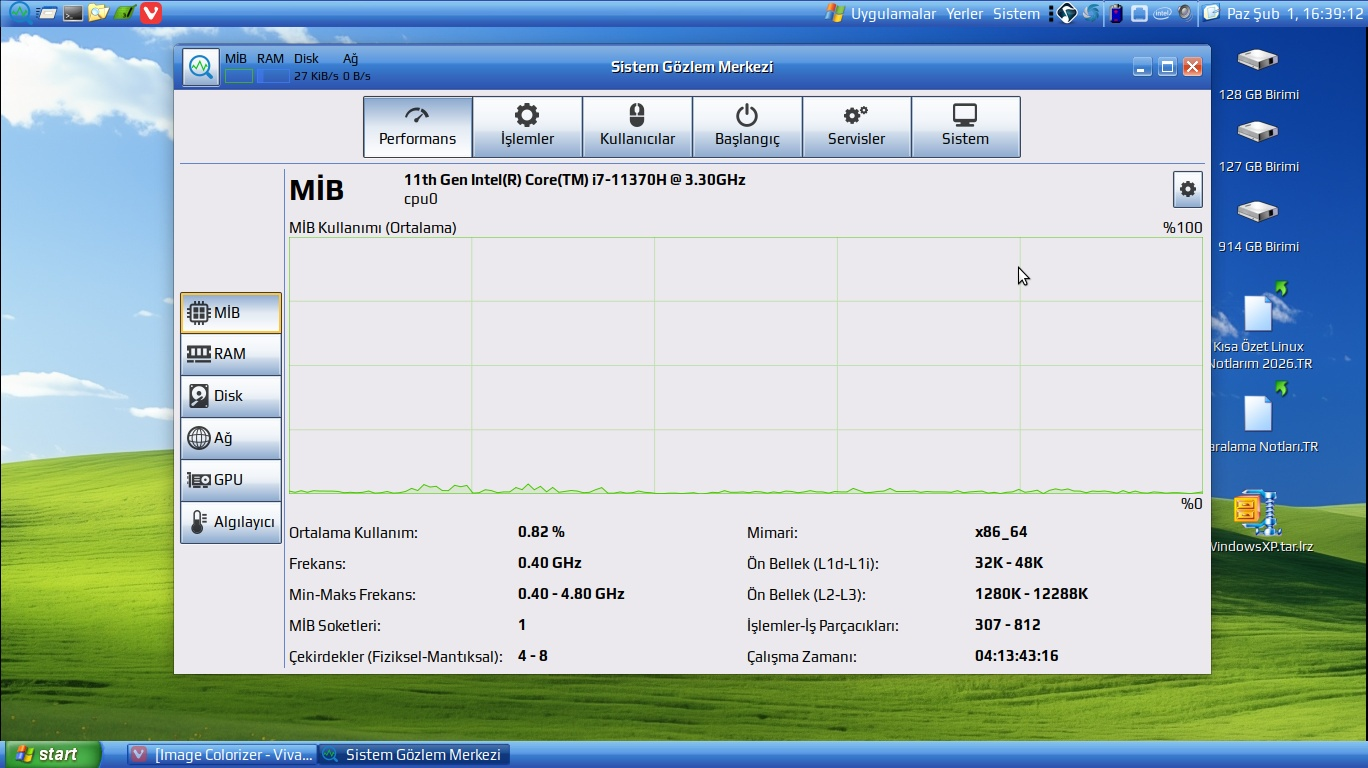Viewport: 1368px width, 768px height.
Task: Open graph settings gear button
Action: point(1187,189)
